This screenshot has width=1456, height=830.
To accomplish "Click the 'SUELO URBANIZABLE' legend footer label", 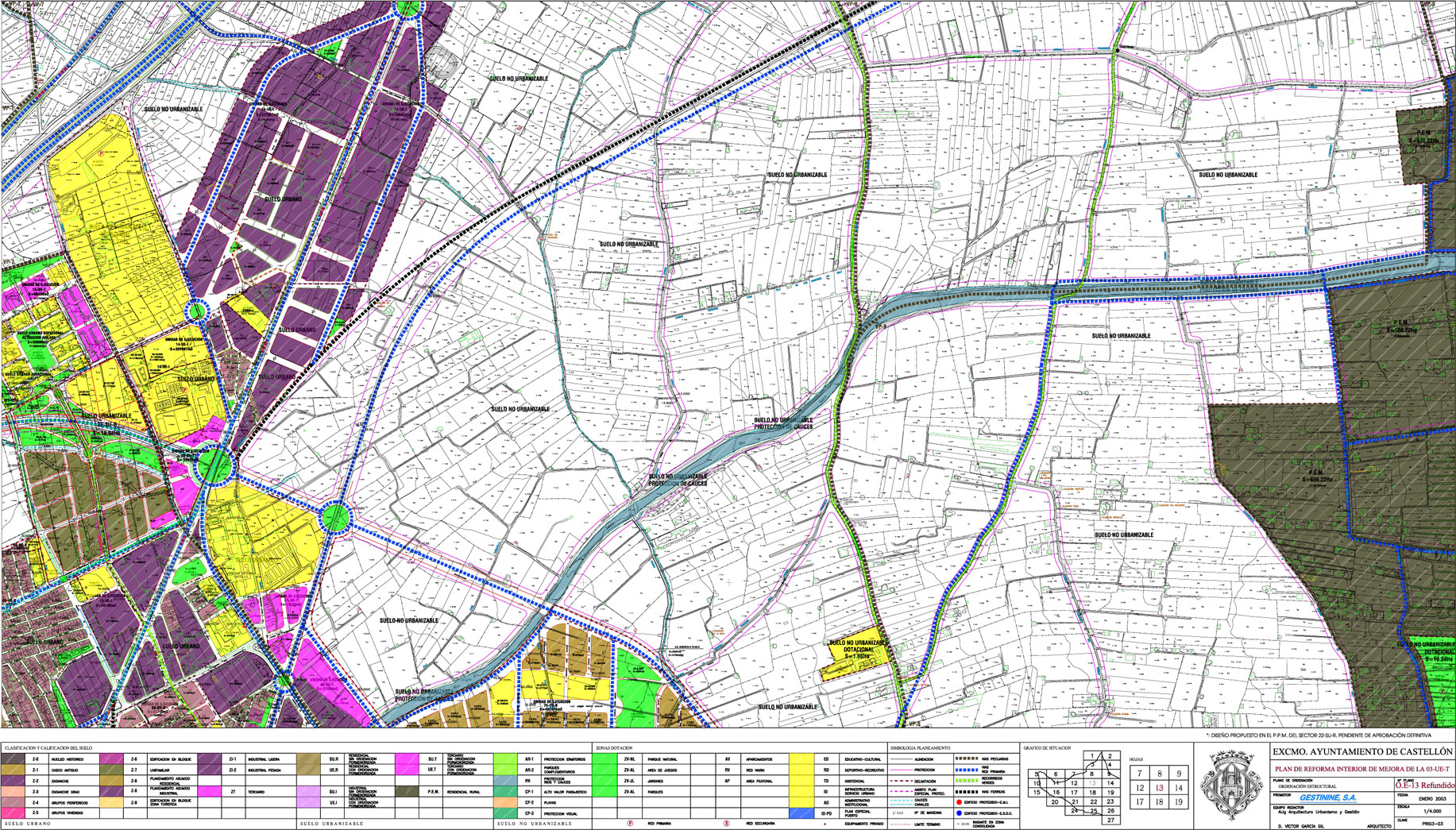I will click(x=331, y=824).
